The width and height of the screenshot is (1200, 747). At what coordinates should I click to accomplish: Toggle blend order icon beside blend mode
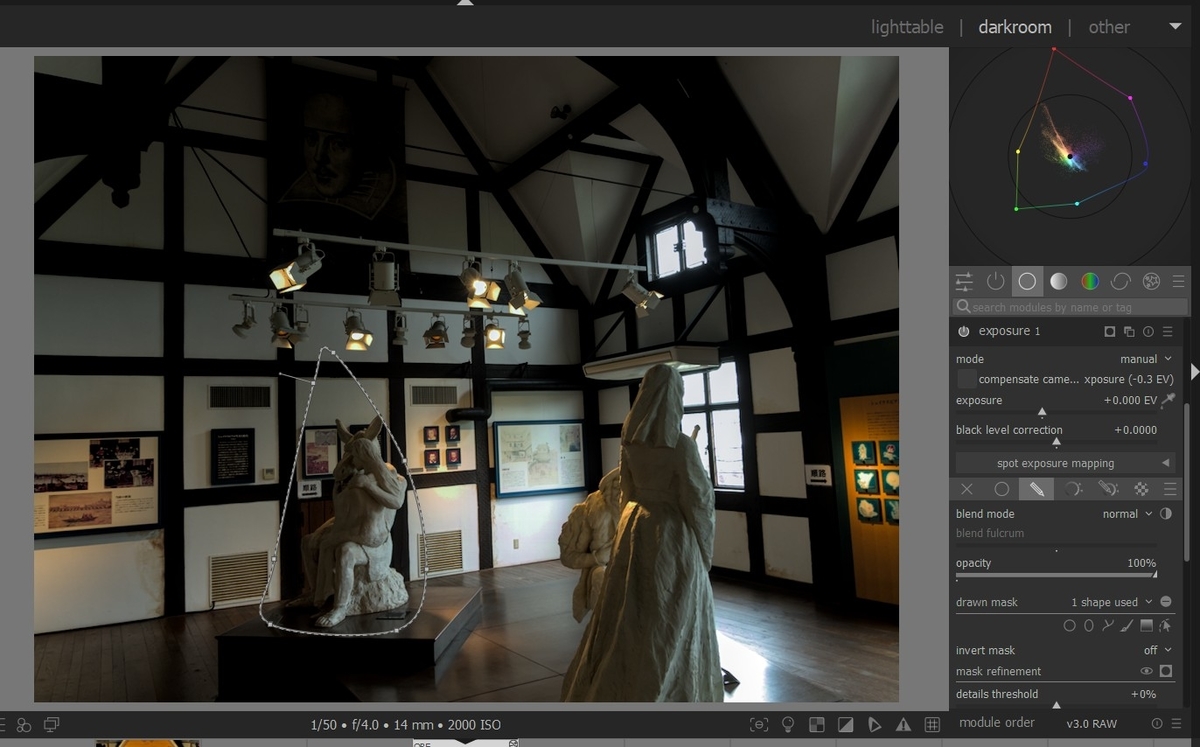click(x=1166, y=514)
